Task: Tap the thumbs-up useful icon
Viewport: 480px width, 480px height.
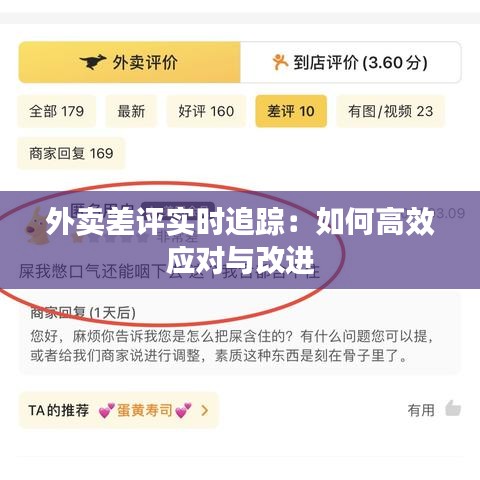Action: 453,409
